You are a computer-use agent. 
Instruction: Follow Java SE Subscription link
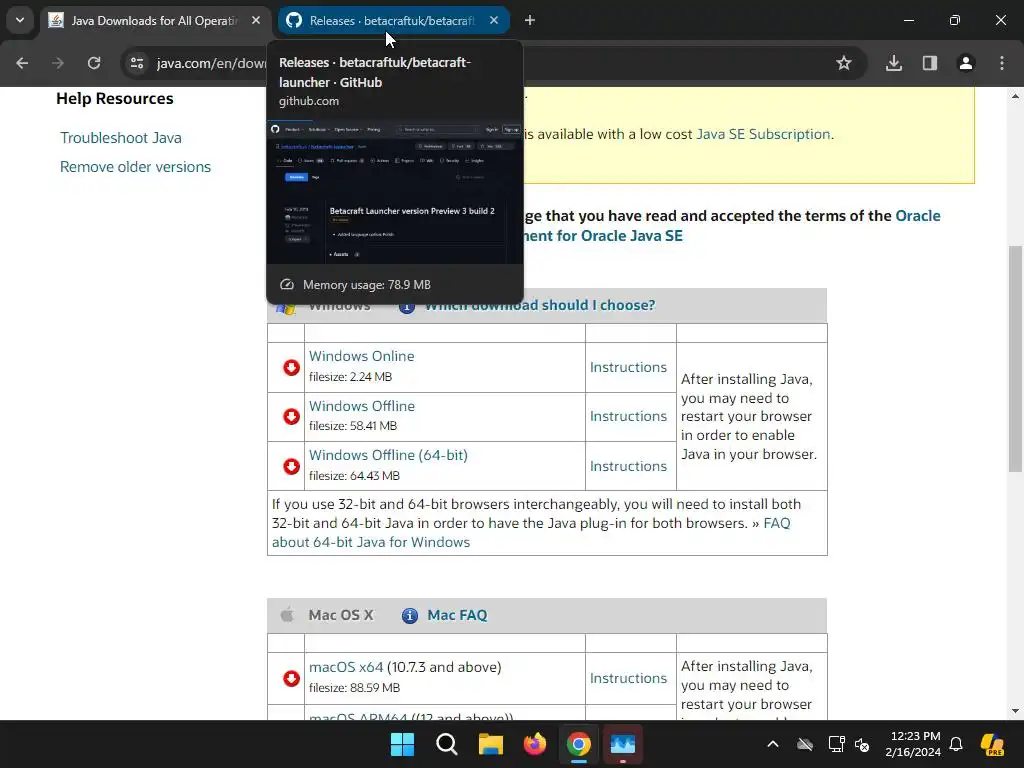[x=763, y=134]
